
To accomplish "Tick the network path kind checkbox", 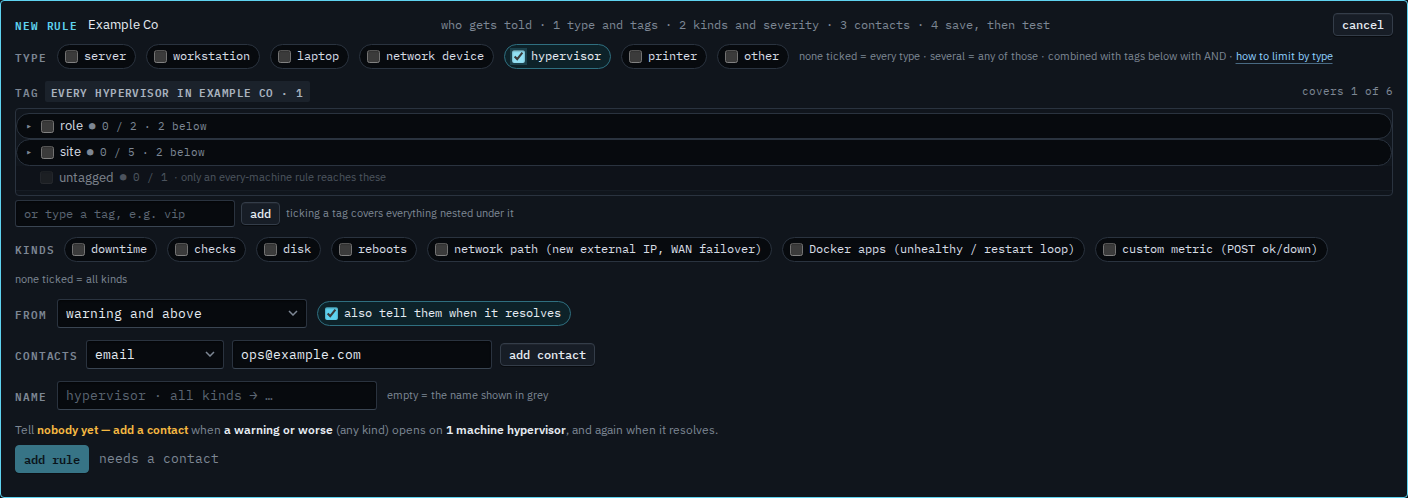I will [441, 249].
